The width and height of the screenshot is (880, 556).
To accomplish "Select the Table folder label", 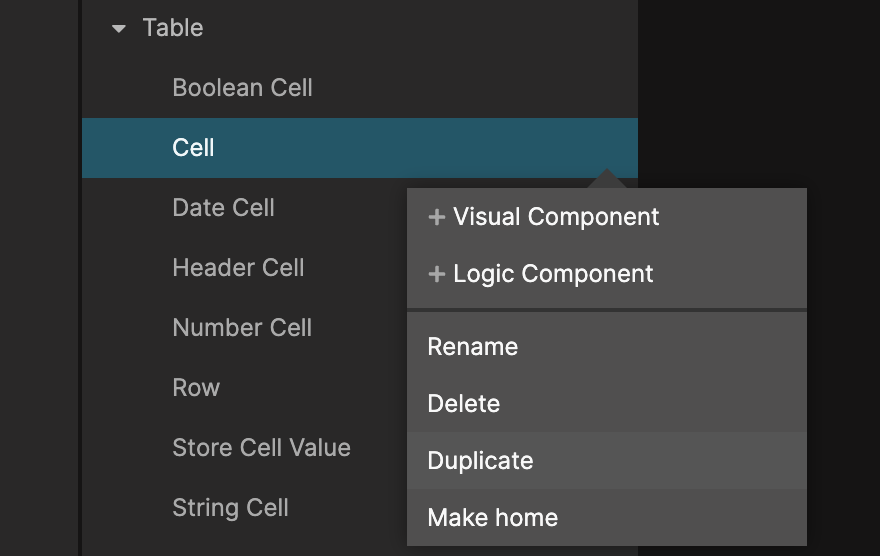I will (x=173, y=28).
